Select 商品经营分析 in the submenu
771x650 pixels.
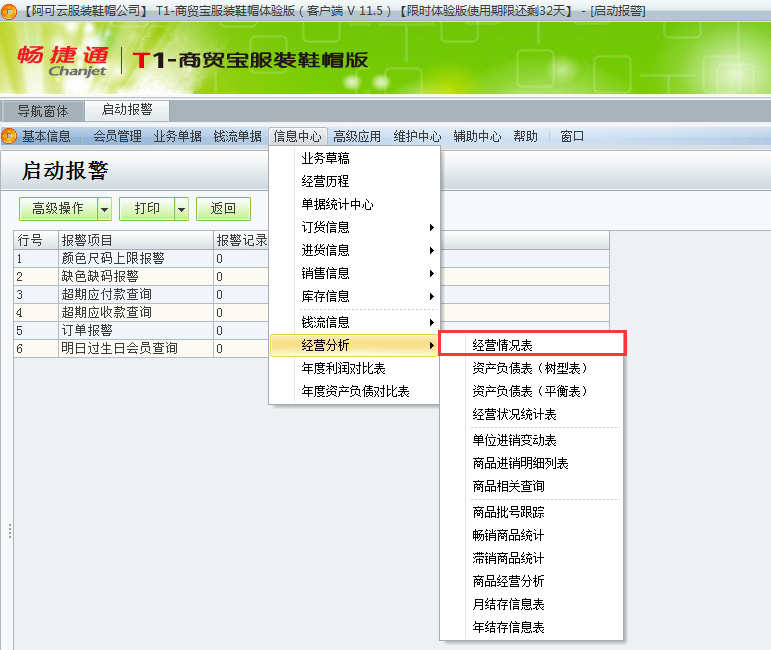[531, 582]
